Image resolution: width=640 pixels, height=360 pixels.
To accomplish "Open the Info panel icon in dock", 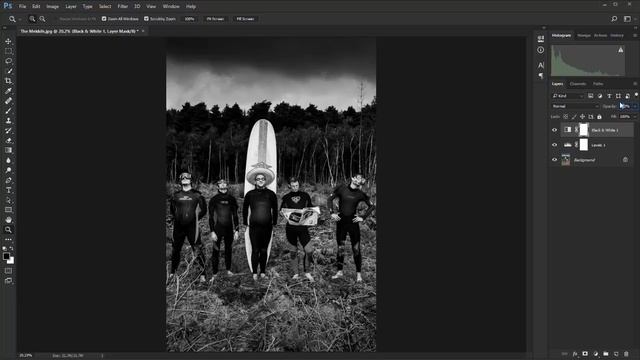I will (541, 50).
